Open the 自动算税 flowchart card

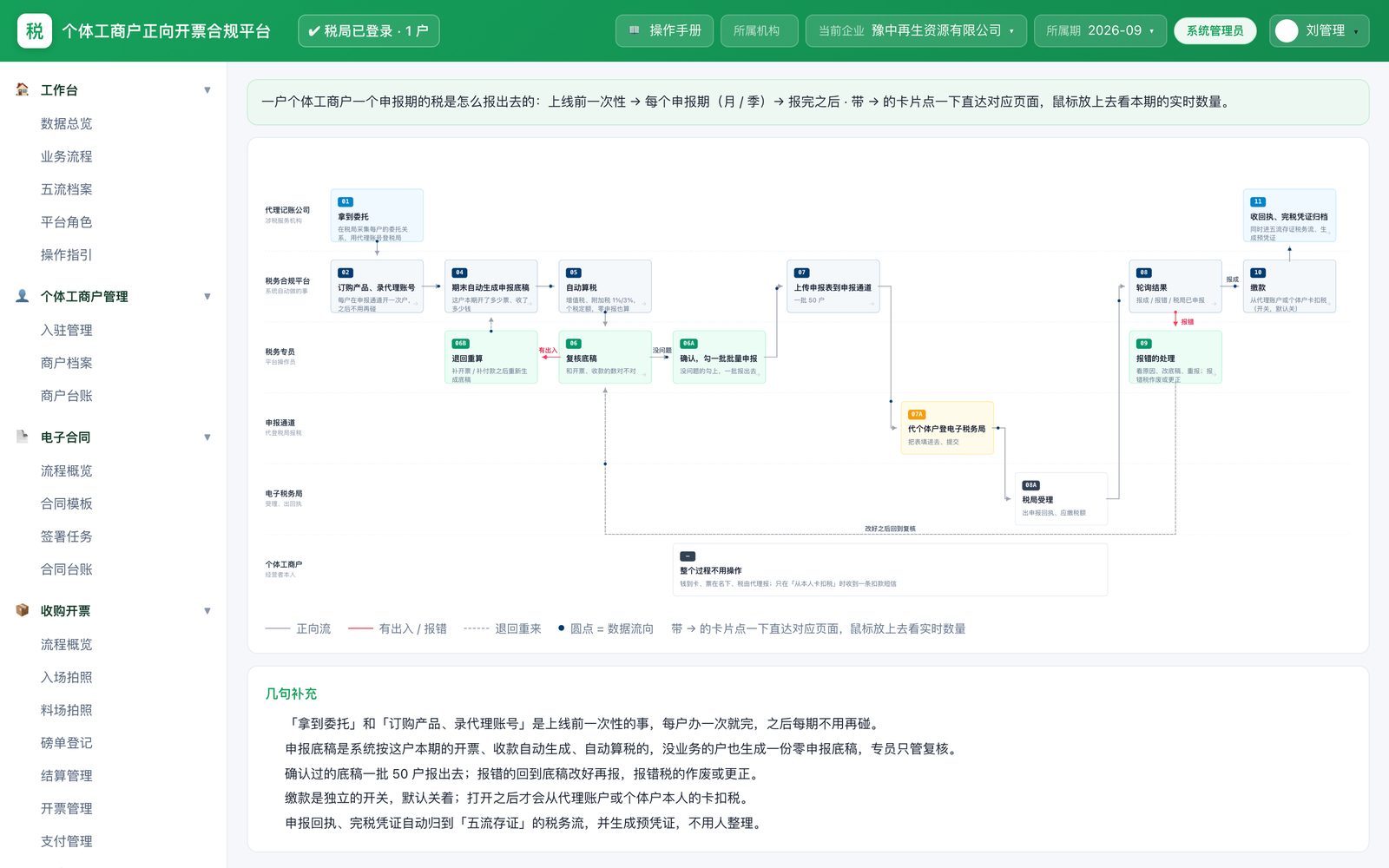click(605, 286)
